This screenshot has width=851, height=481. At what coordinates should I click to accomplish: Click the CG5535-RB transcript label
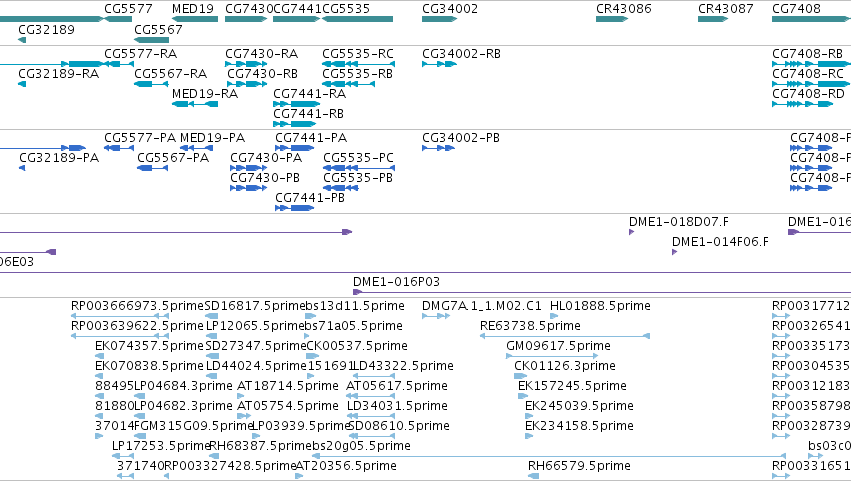click(x=357, y=74)
